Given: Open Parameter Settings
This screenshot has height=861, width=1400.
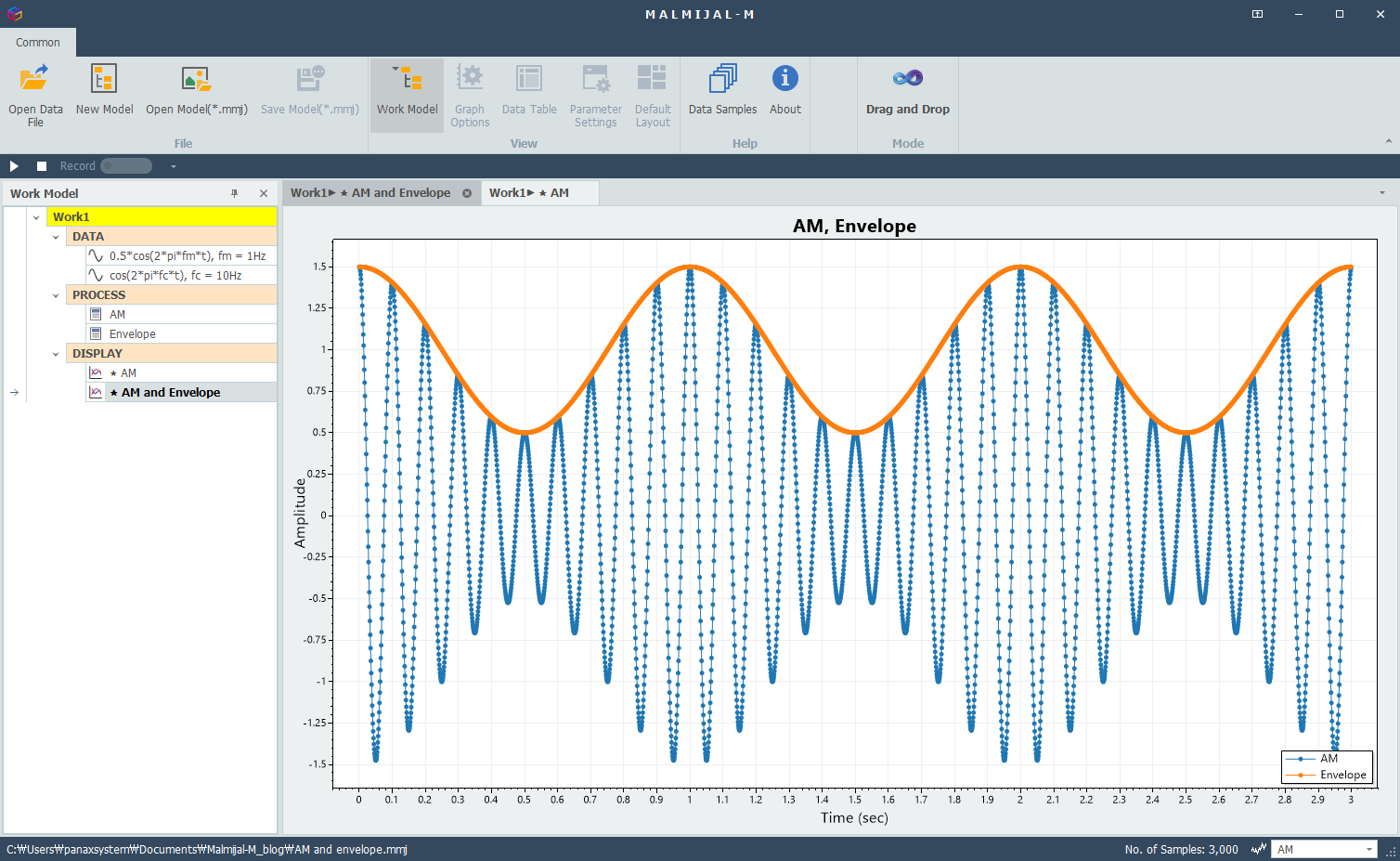Looking at the screenshot, I should click(x=595, y=95).
